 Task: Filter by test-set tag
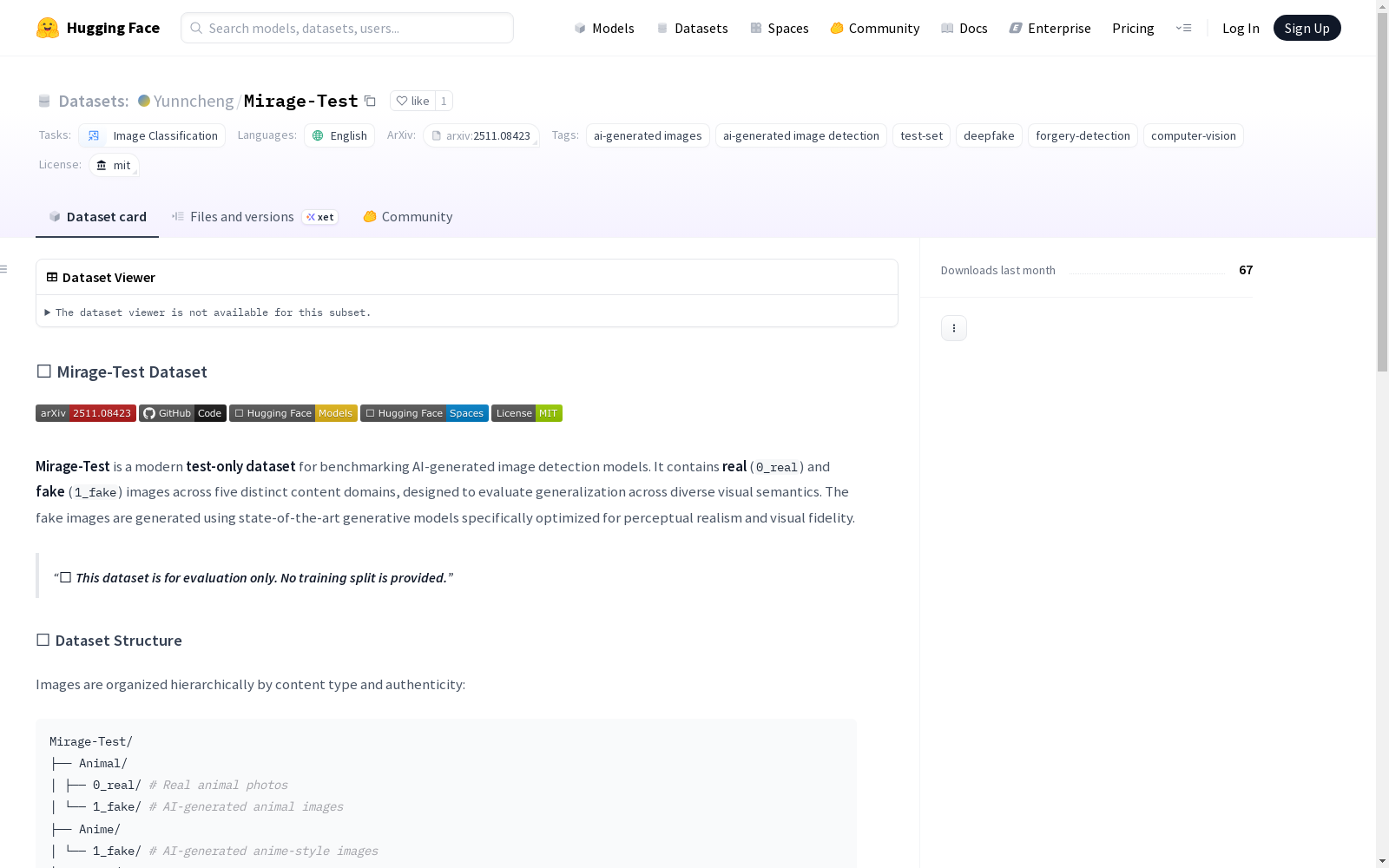(x=921, y=135)
